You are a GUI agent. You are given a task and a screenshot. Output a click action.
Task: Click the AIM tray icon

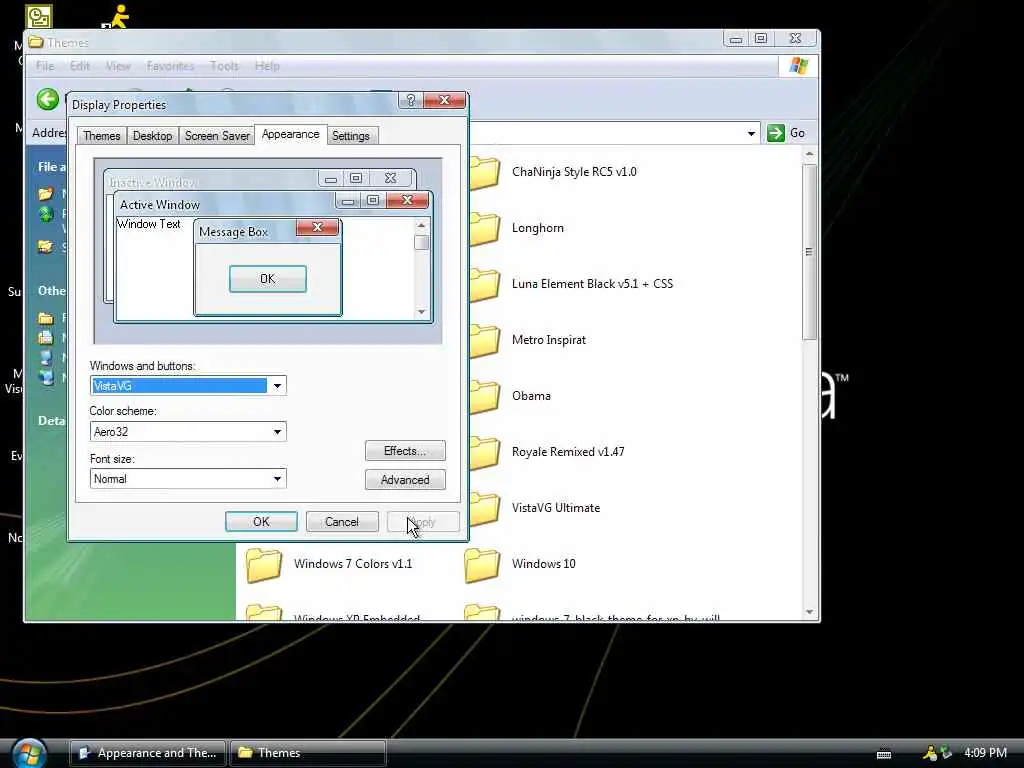coord(930,753)
